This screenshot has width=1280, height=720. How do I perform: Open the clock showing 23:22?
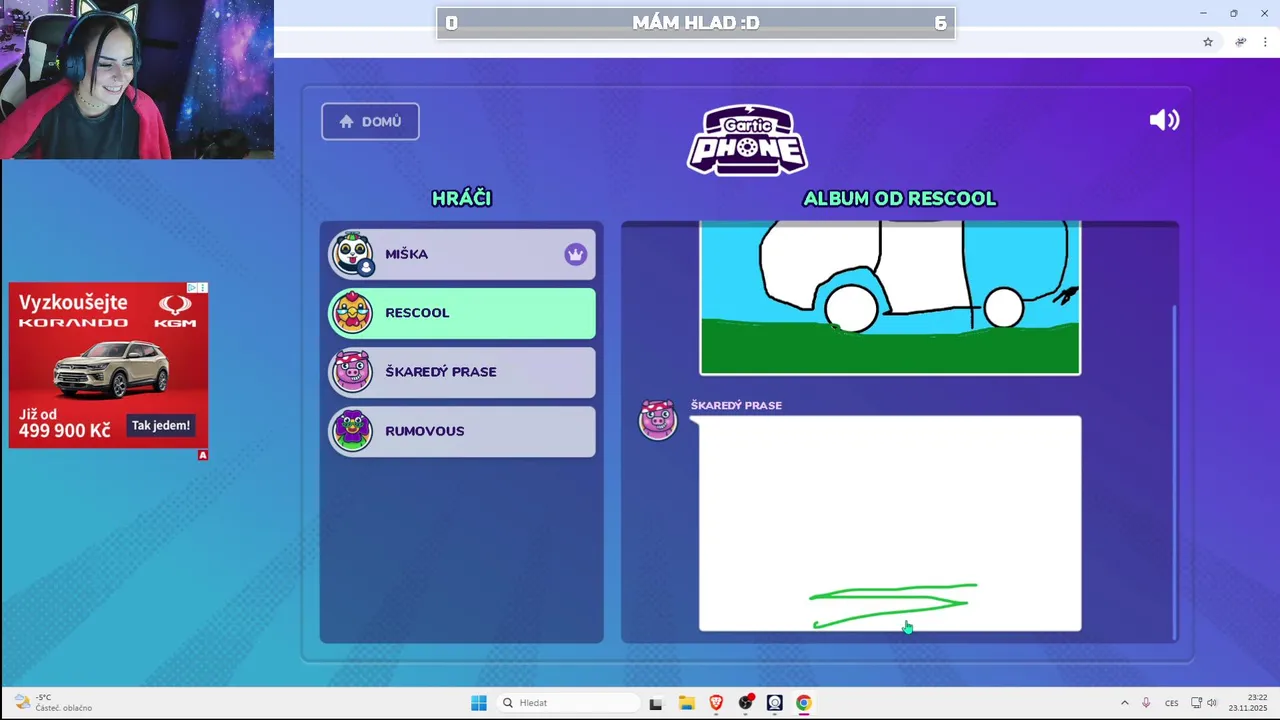click(1248, 703)
